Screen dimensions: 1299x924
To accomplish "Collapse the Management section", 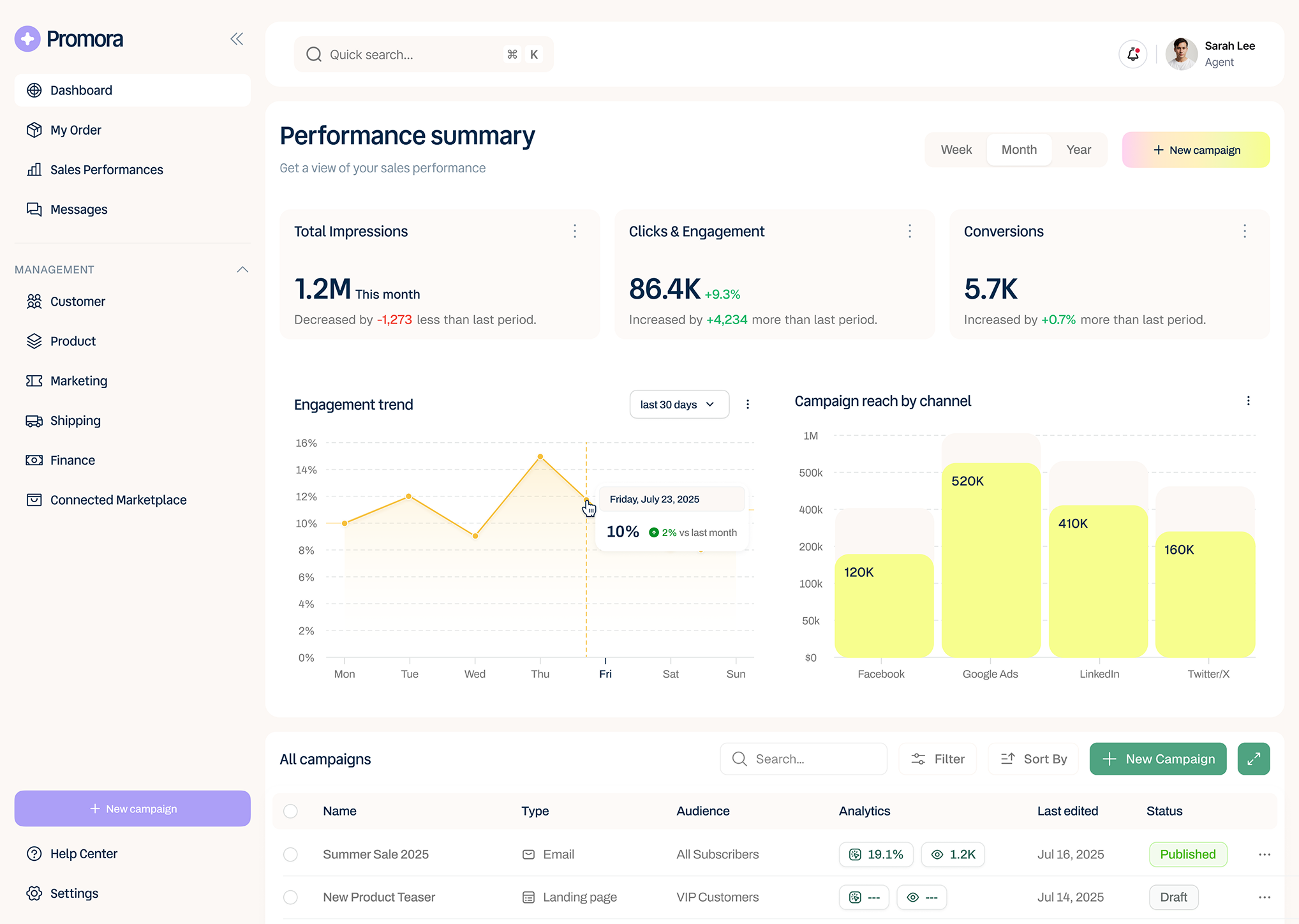I will (x=242, y=269).
